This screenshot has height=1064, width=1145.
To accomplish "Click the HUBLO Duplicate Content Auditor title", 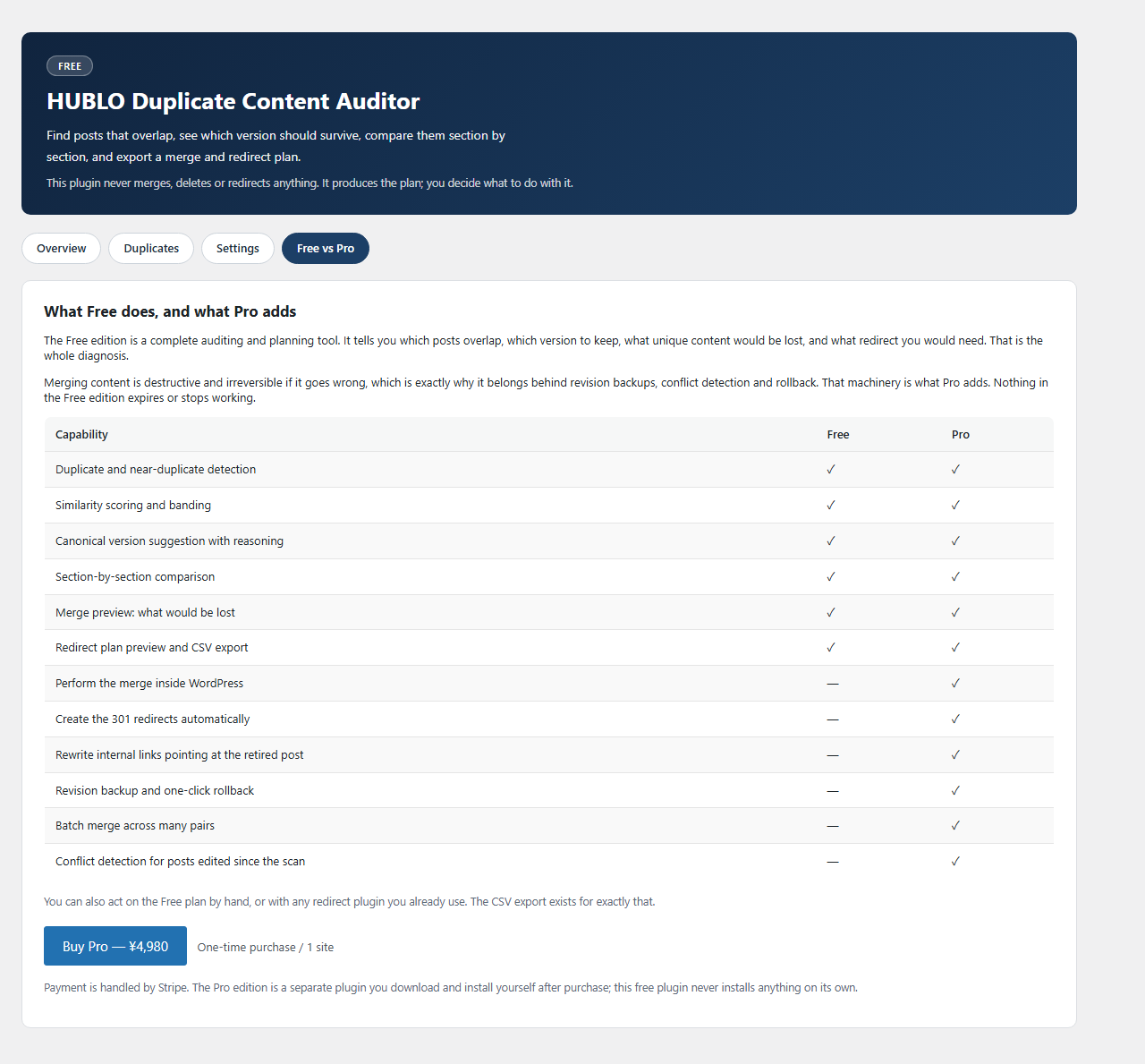I will [233, 101].
